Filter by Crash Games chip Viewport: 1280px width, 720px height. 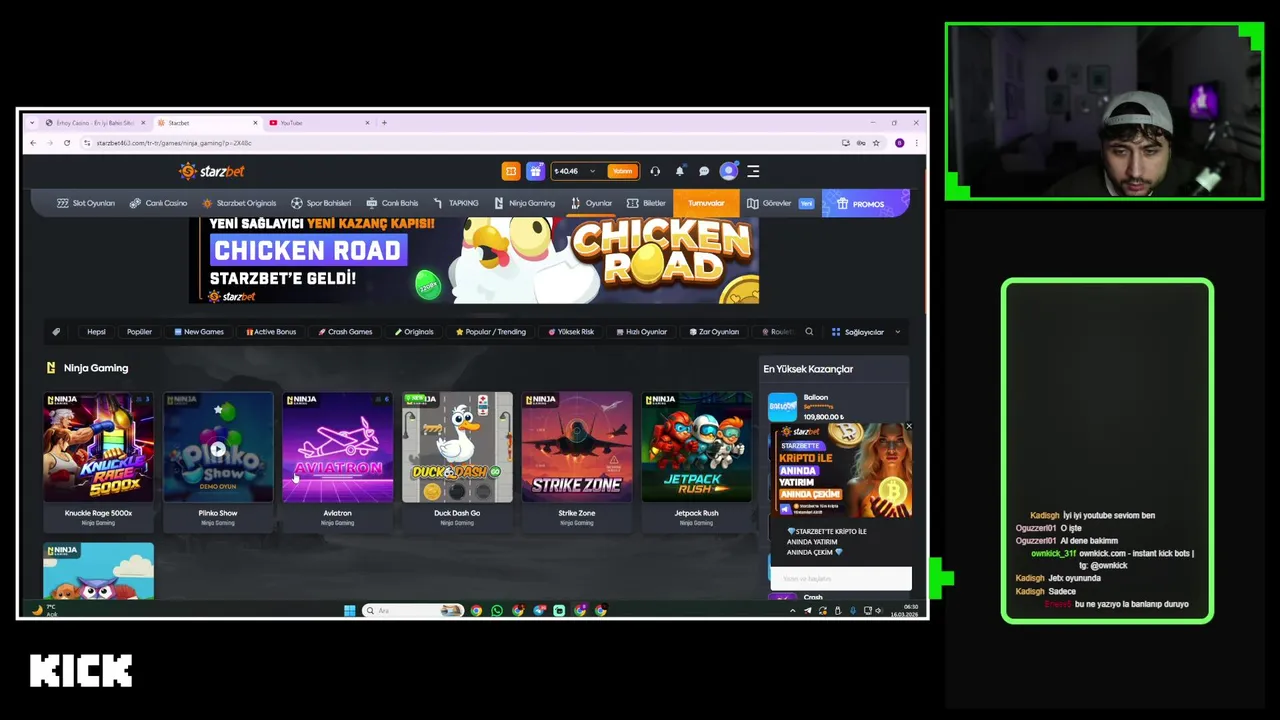click(x=345, y=332)
